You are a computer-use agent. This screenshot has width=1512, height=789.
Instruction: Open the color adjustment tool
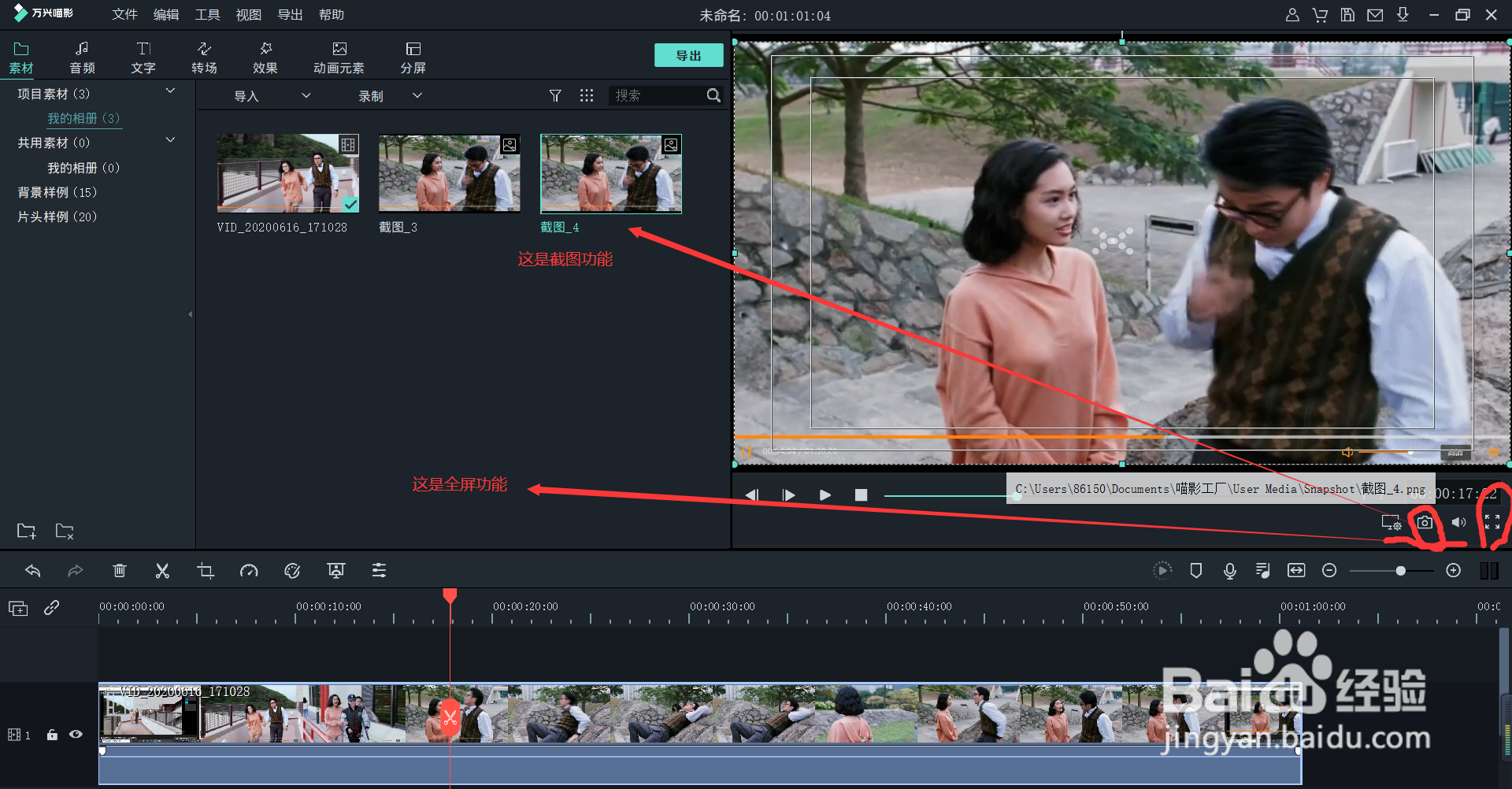(292, 571)
